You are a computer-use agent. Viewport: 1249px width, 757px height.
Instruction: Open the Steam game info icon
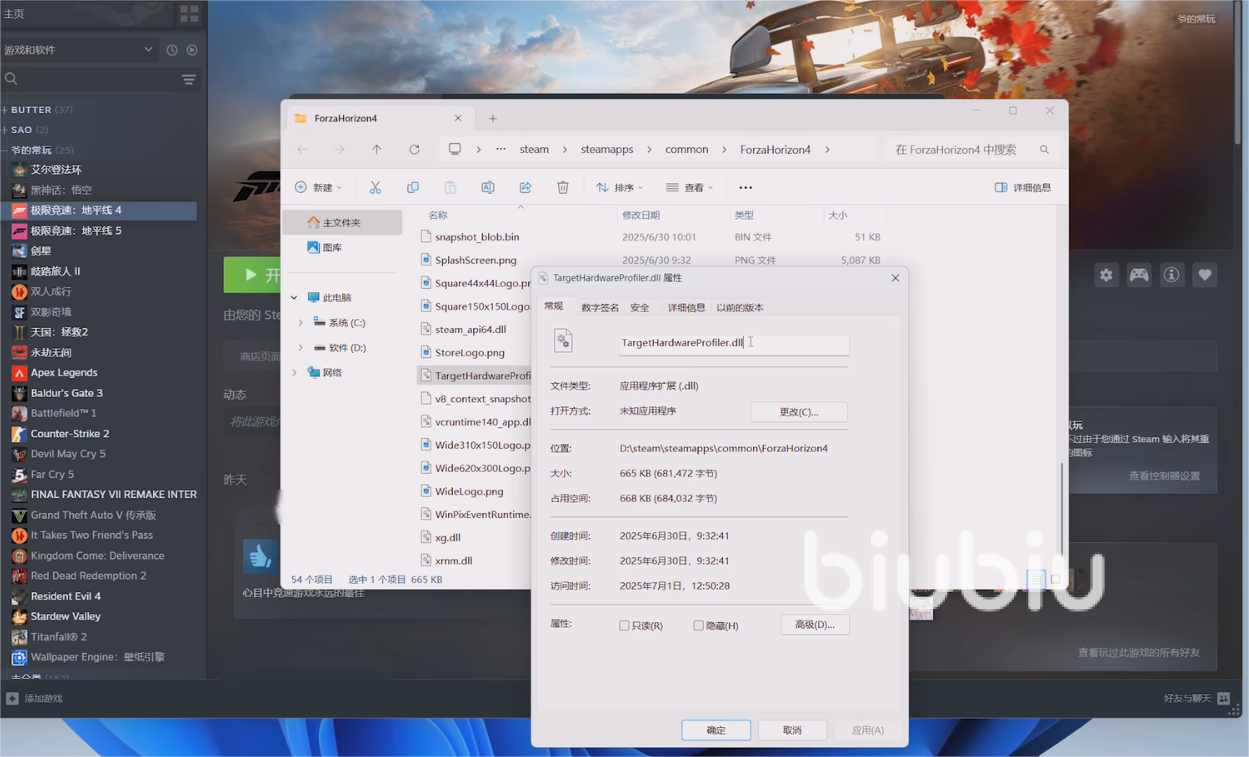(x=1172, y=275)
